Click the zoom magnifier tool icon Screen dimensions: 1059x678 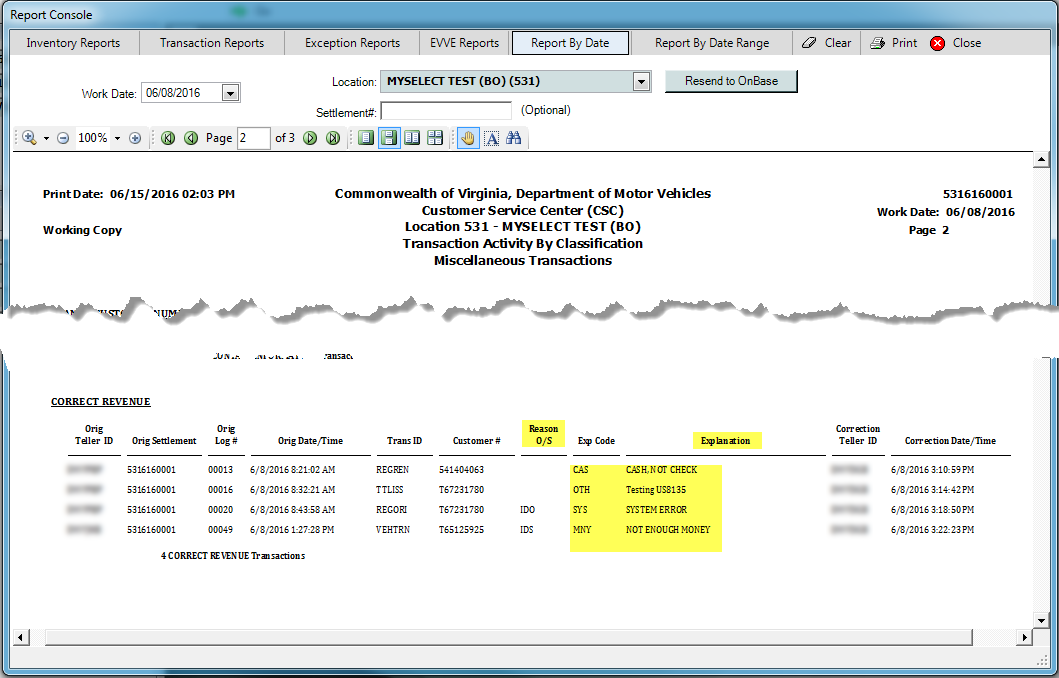click(x=29, y=138)
